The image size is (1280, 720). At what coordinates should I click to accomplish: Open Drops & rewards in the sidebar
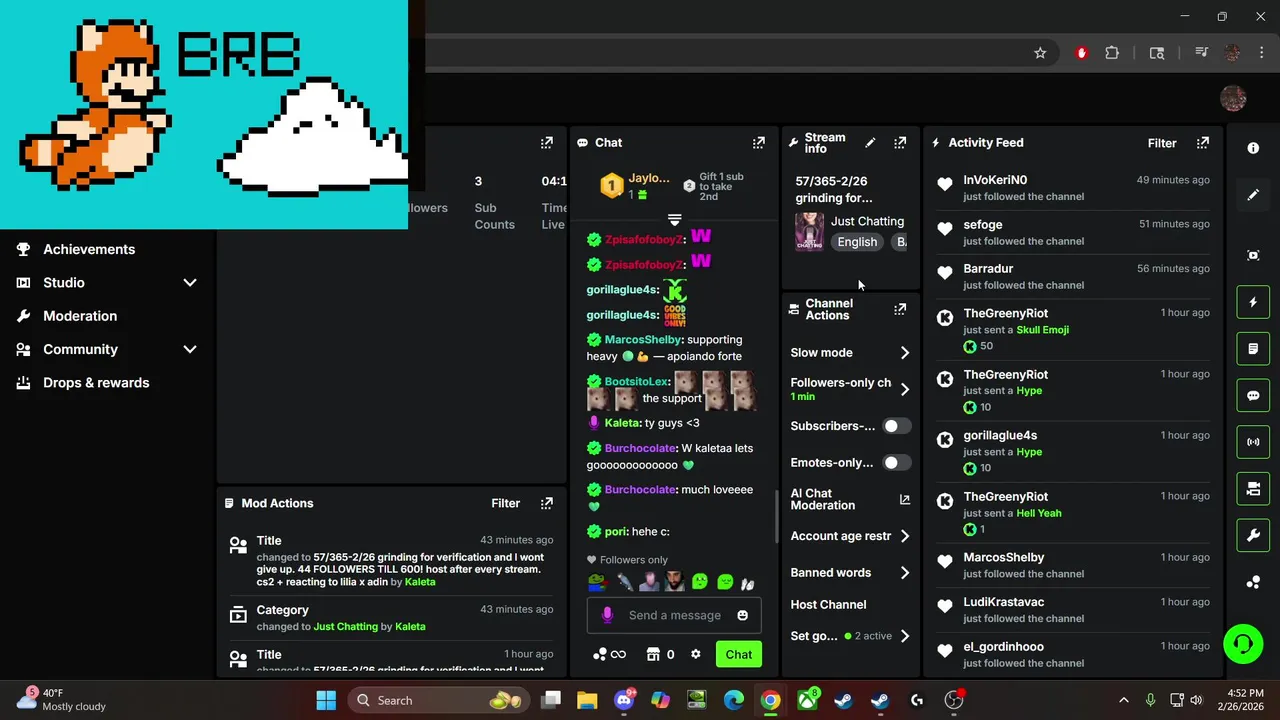point(96,383)
